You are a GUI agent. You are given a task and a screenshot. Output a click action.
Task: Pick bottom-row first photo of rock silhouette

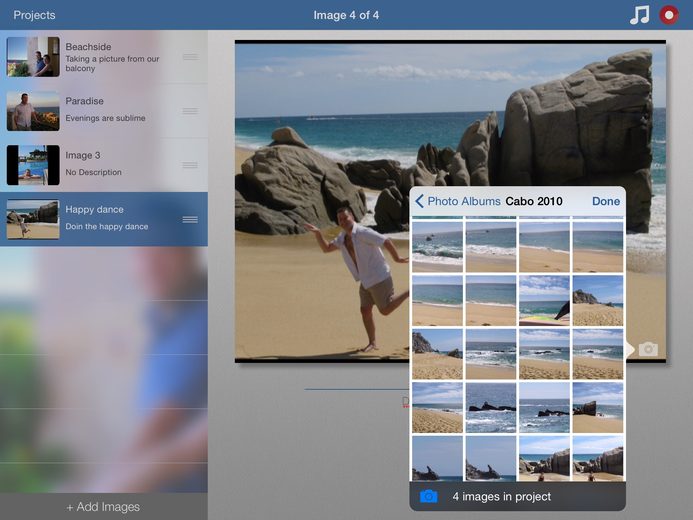[x=437, y=459]
